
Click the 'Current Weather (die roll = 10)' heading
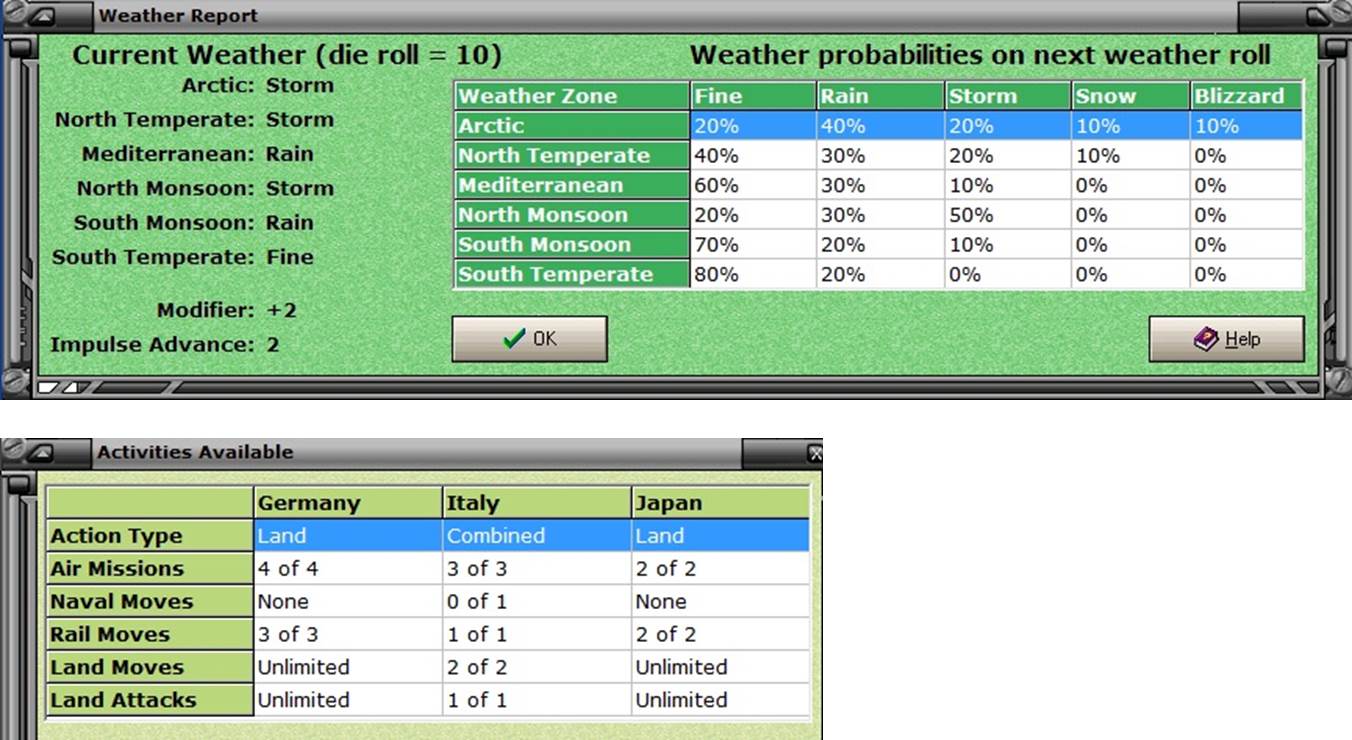[287, 54]
